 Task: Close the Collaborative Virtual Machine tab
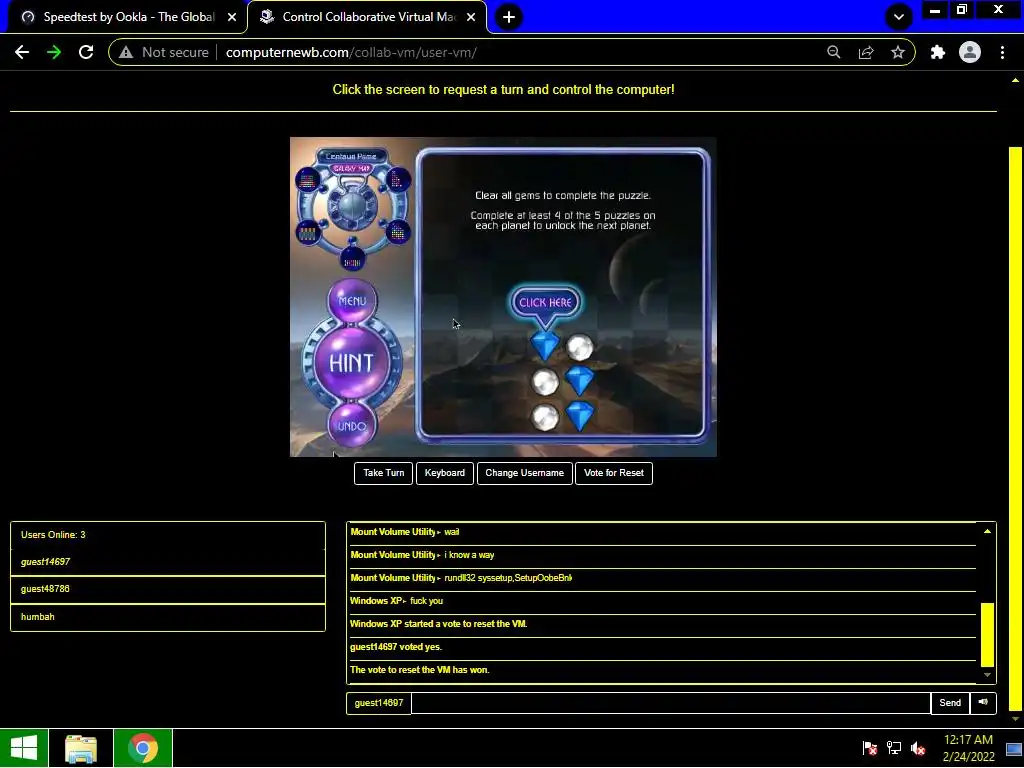[x=471, y=17]
